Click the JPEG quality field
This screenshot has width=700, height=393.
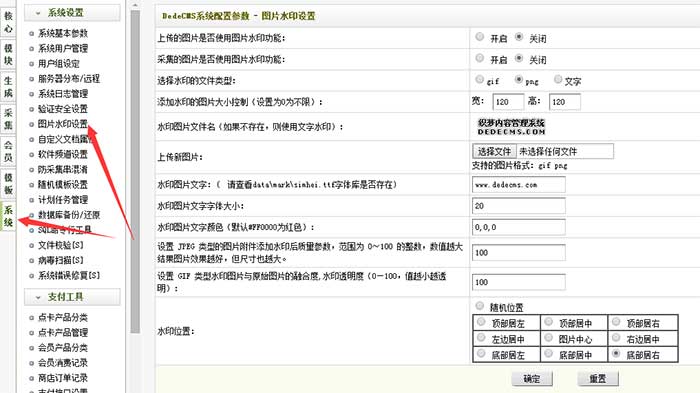(519, 253)
